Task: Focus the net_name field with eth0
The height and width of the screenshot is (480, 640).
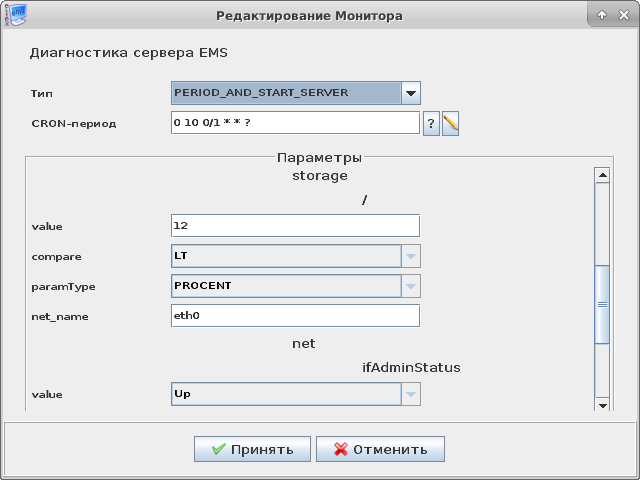Action: [295, 316]
